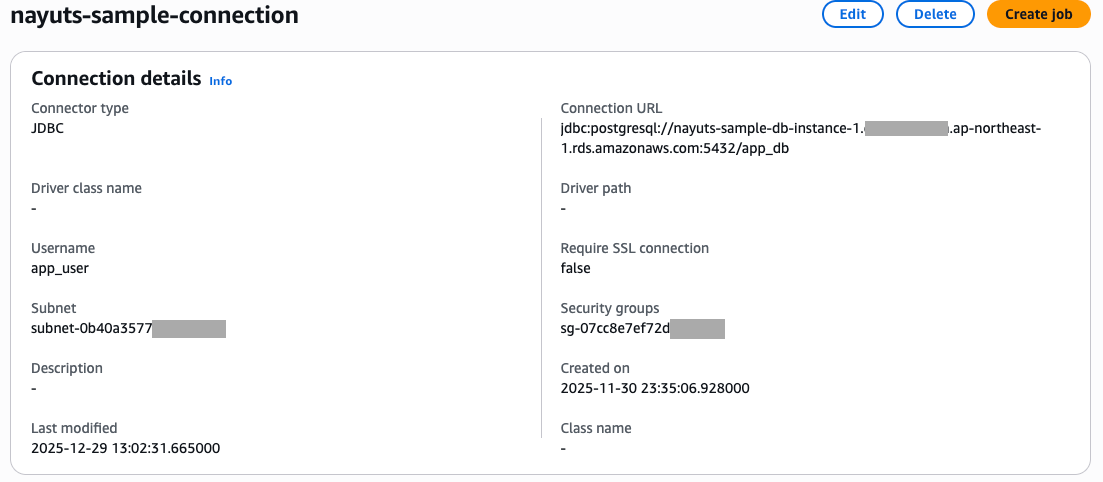Click the nayuts-sample-connection page title
This screenshot has width=1103, height=482.
(154, 16)
